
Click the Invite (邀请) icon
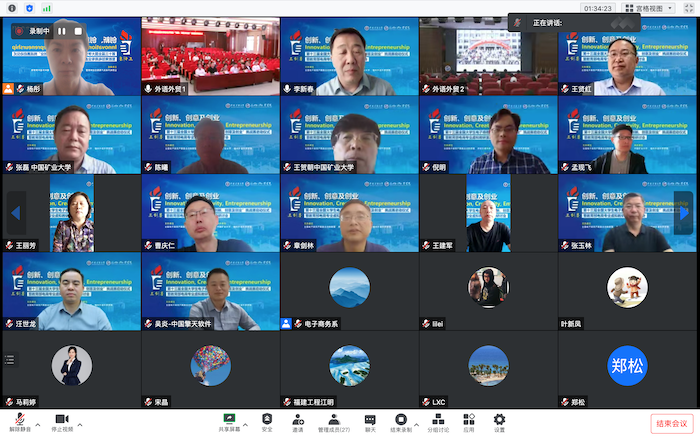pos(298,421)
